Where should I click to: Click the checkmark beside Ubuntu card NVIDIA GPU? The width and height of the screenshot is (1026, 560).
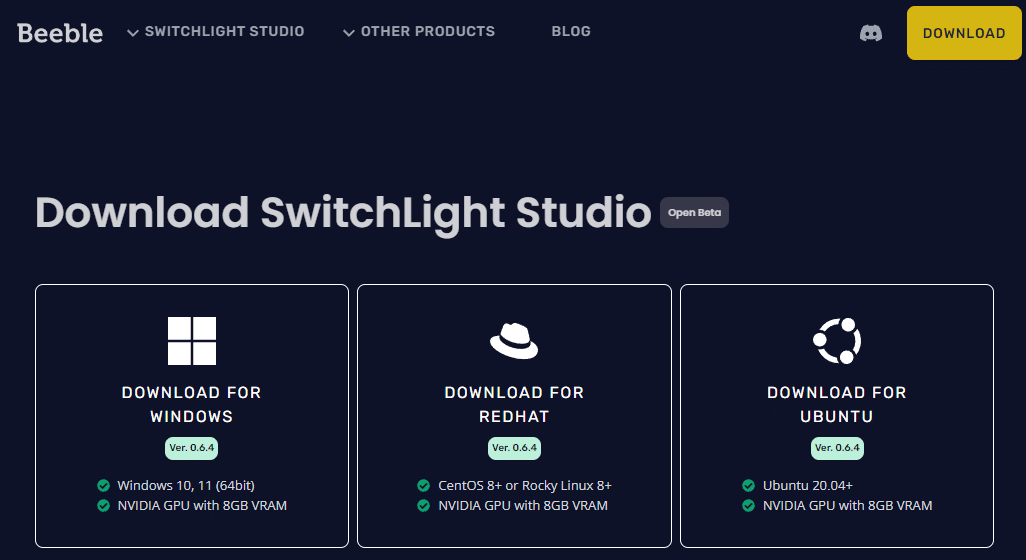click(x=749, y=506)
